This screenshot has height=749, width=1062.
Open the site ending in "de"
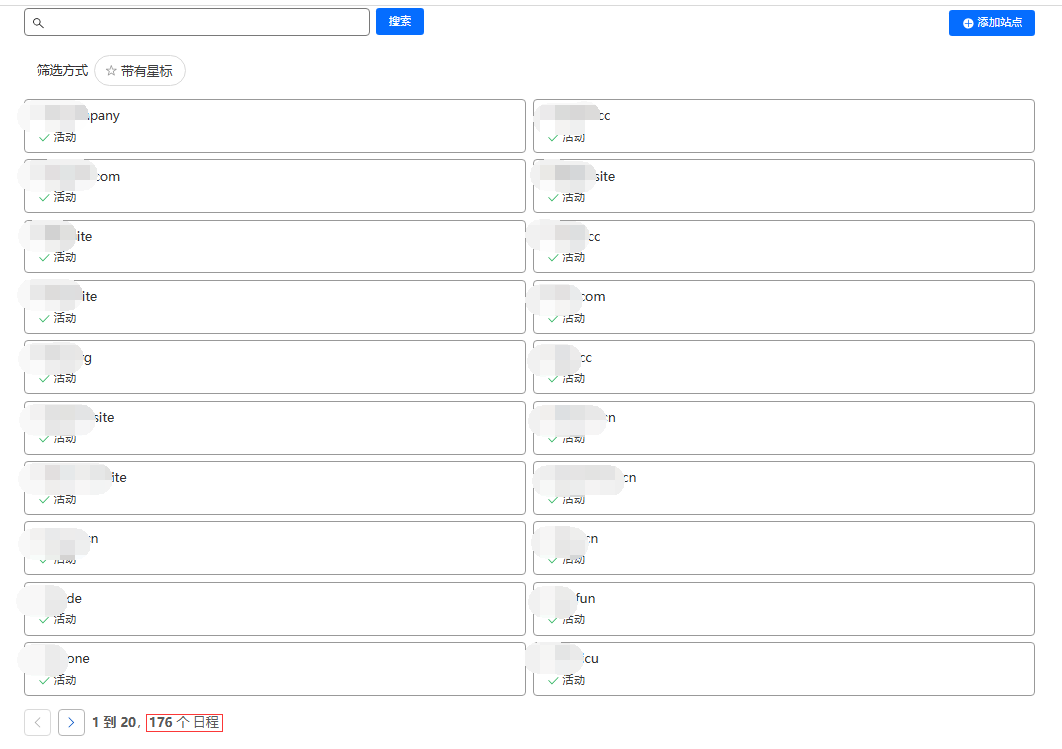[x=274, y=608]
